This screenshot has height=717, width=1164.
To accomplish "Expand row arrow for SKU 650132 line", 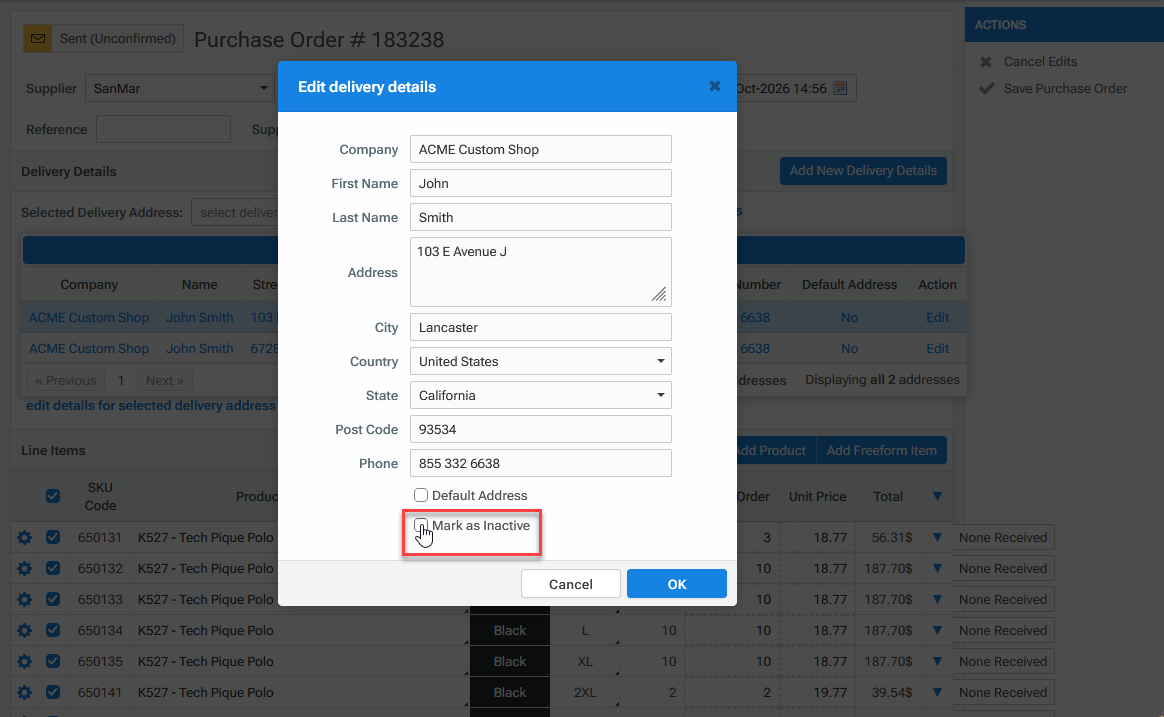I will coord(937,569).
